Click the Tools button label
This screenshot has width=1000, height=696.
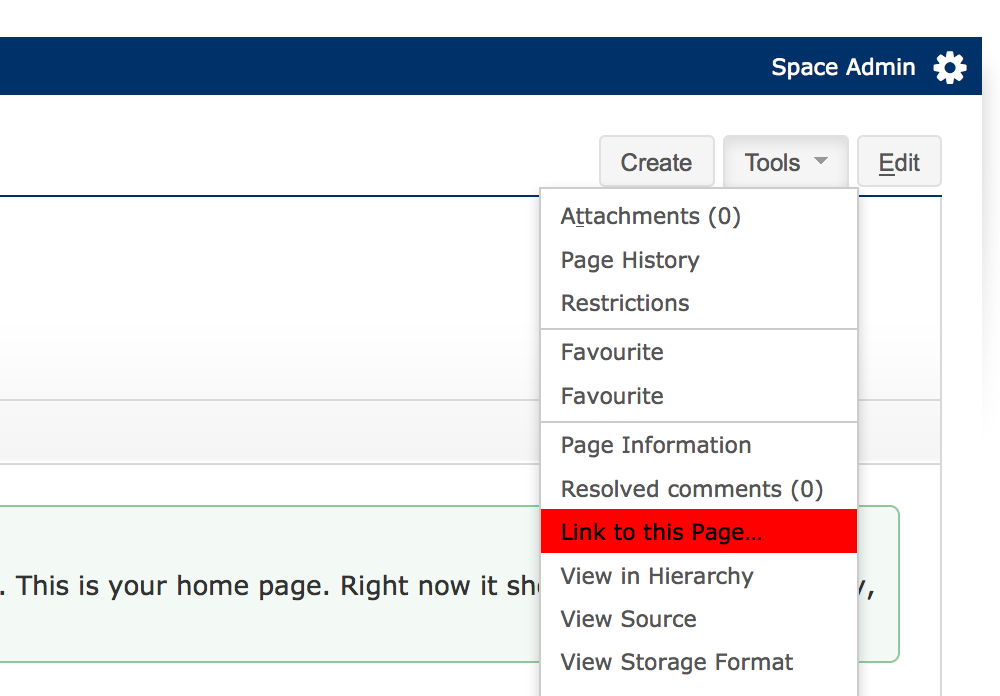point(772,163)
